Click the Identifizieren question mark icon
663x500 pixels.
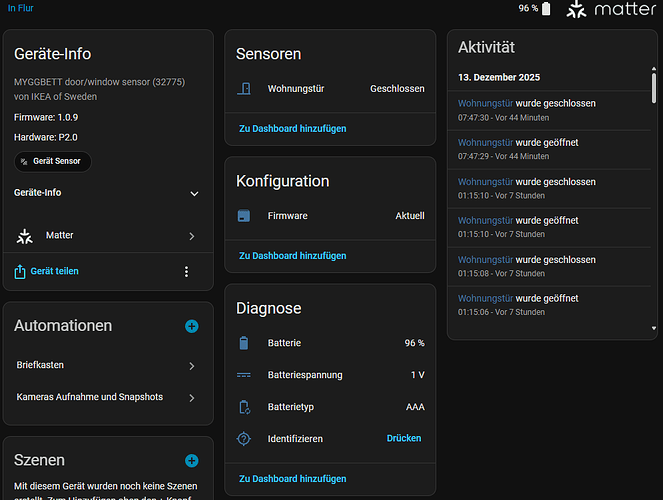point(244,438)
